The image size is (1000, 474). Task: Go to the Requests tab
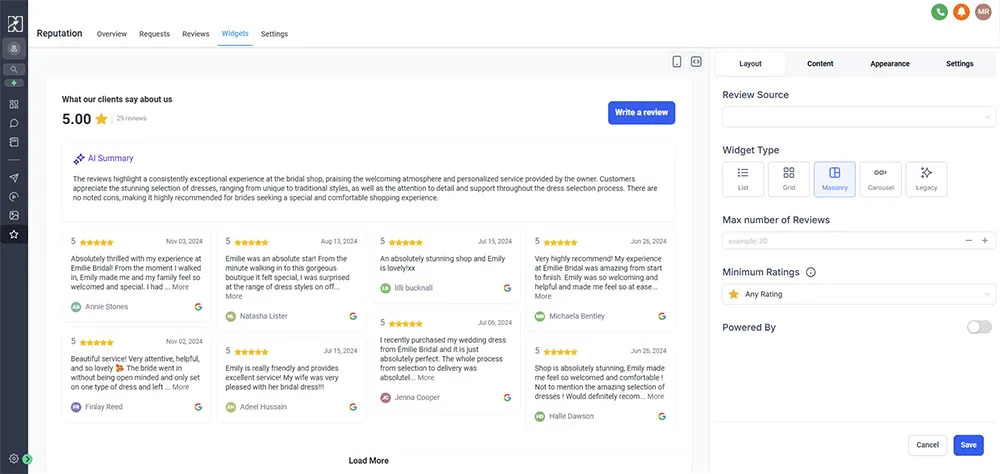point(154,34)
